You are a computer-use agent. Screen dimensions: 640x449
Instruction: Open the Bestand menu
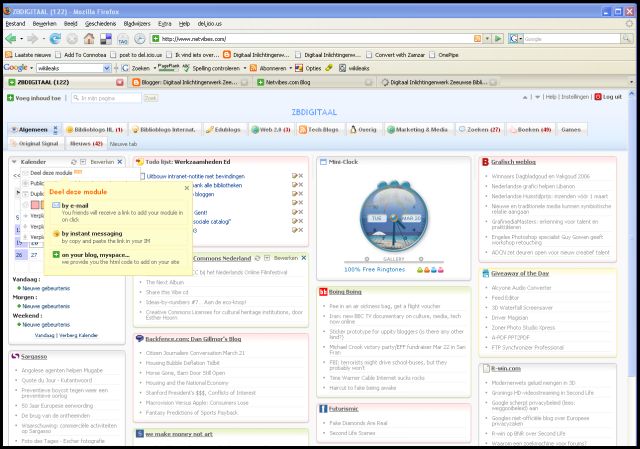pos(16,24)
